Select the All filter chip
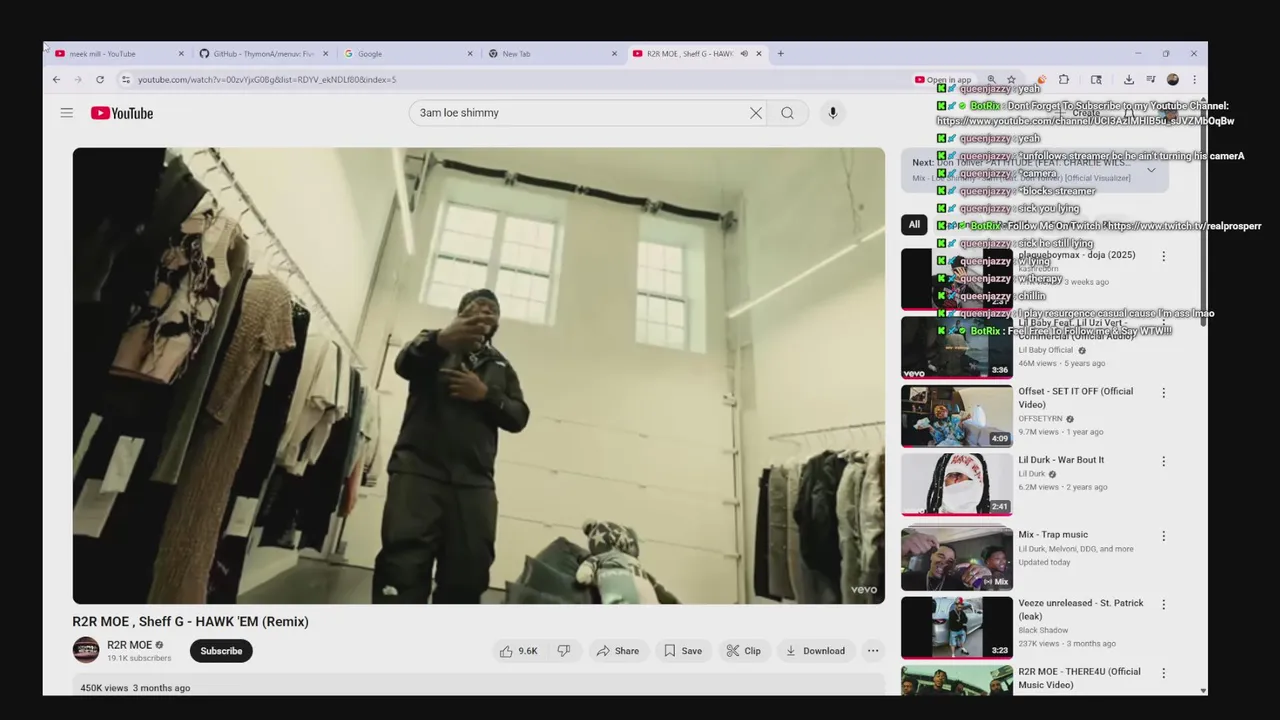Image resolution: width=1280 pixels, height=720 pixels. click(914, 225)
